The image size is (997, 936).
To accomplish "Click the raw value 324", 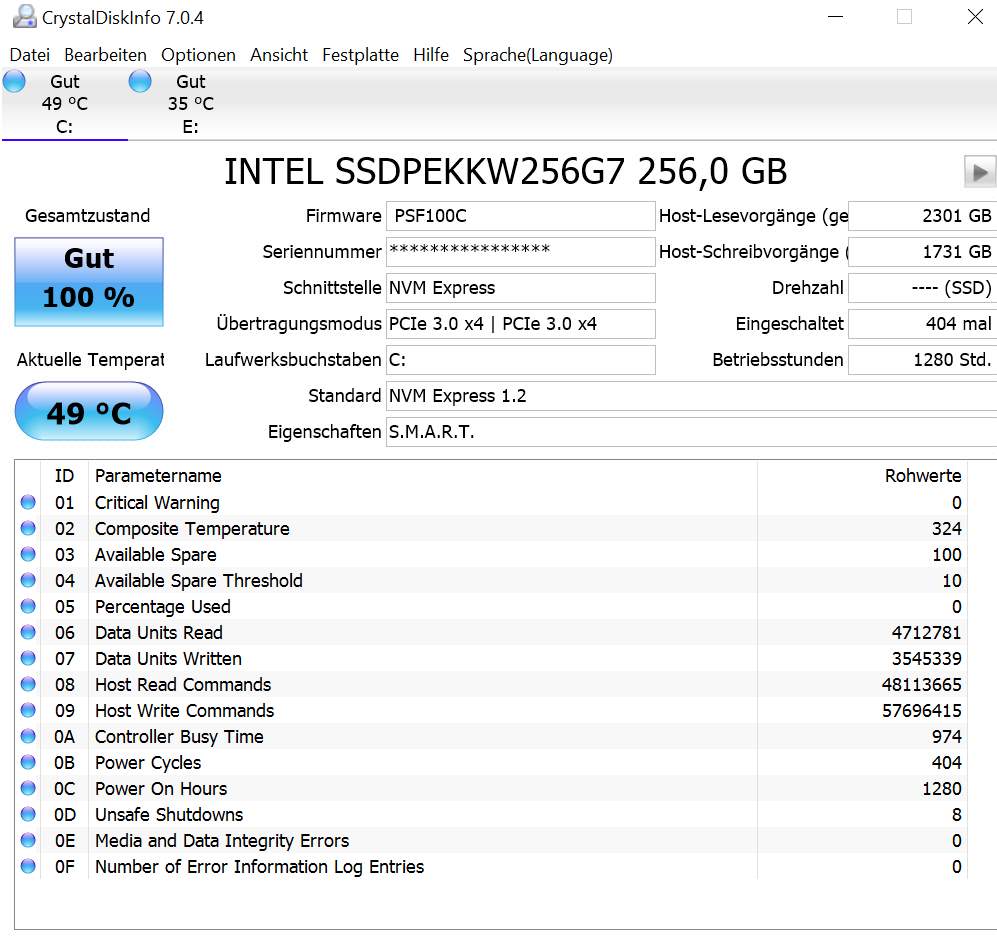I will (x=947, y=529).
